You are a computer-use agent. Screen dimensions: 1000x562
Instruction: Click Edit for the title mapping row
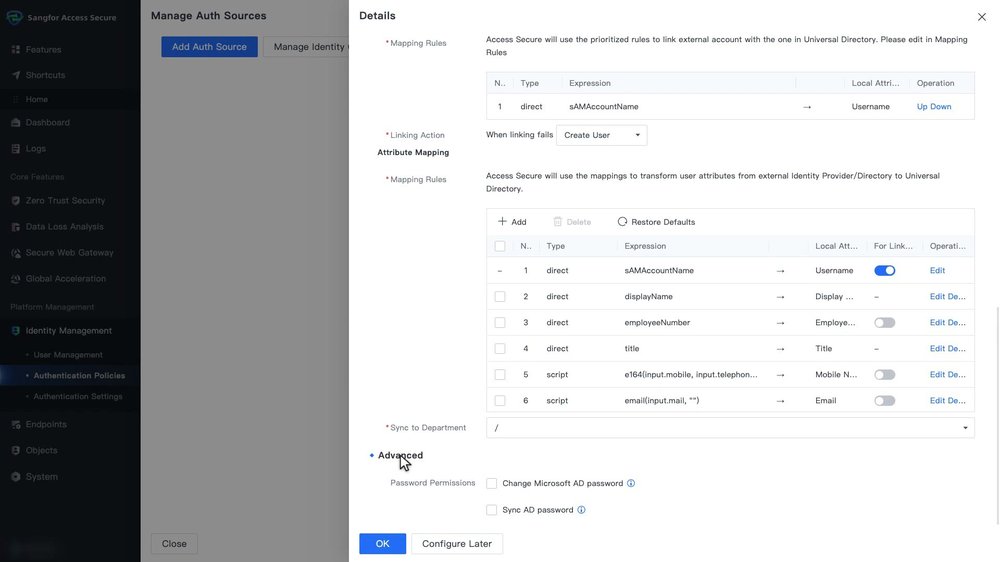[x=937, y=349]
